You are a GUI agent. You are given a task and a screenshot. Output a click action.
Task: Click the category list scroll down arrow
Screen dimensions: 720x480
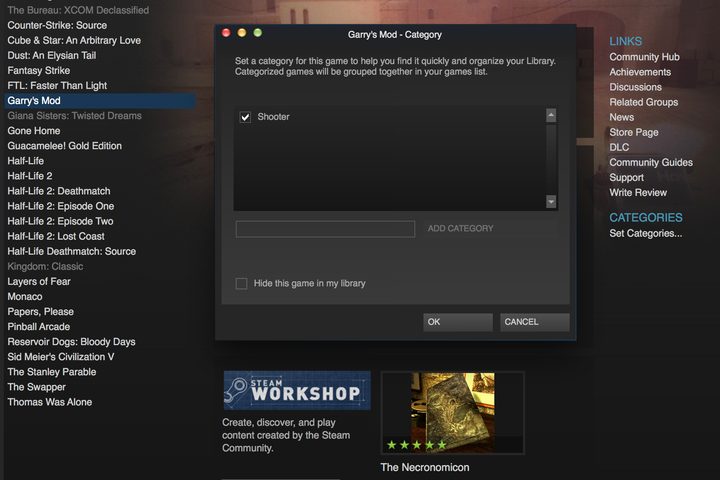[x=551, y=201]
